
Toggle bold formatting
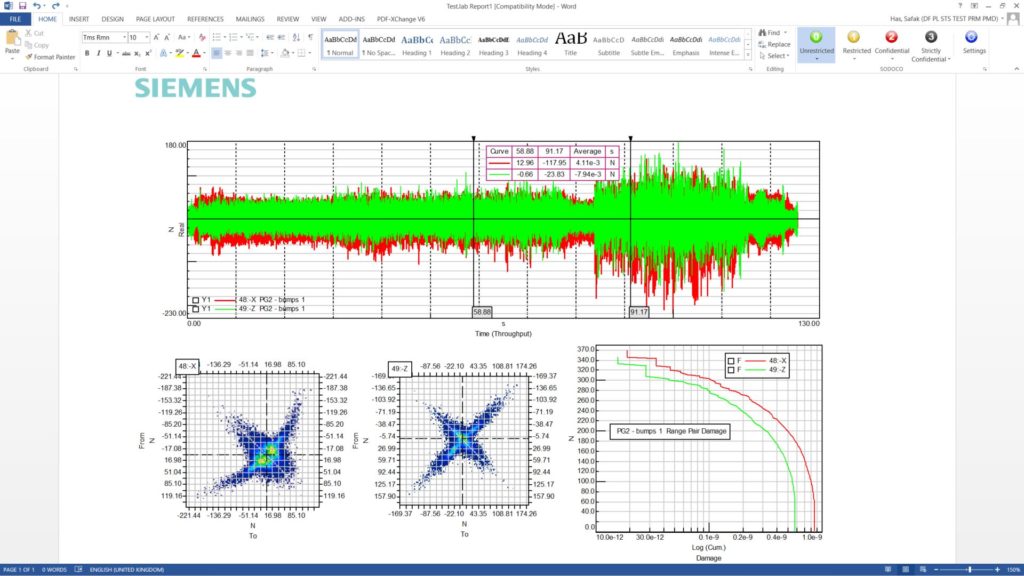click(87, 53)
